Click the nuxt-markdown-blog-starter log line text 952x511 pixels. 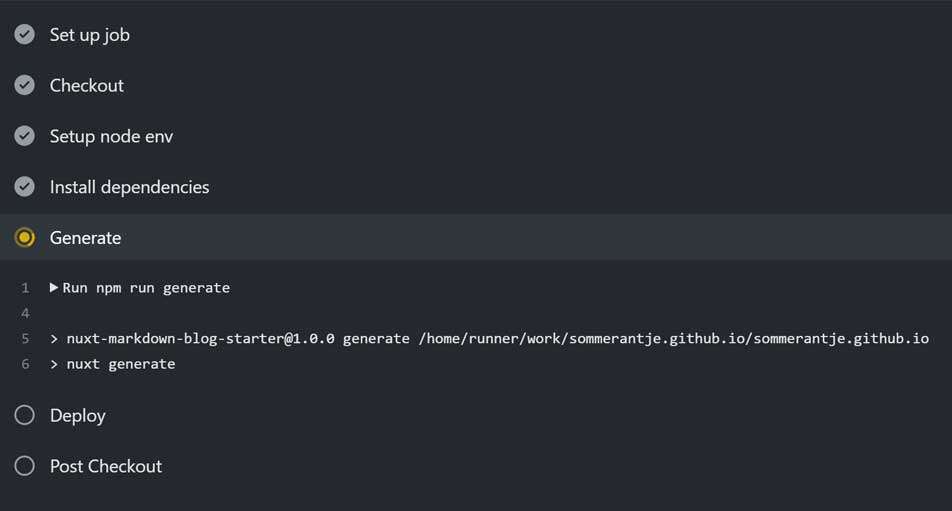point(490,339)
